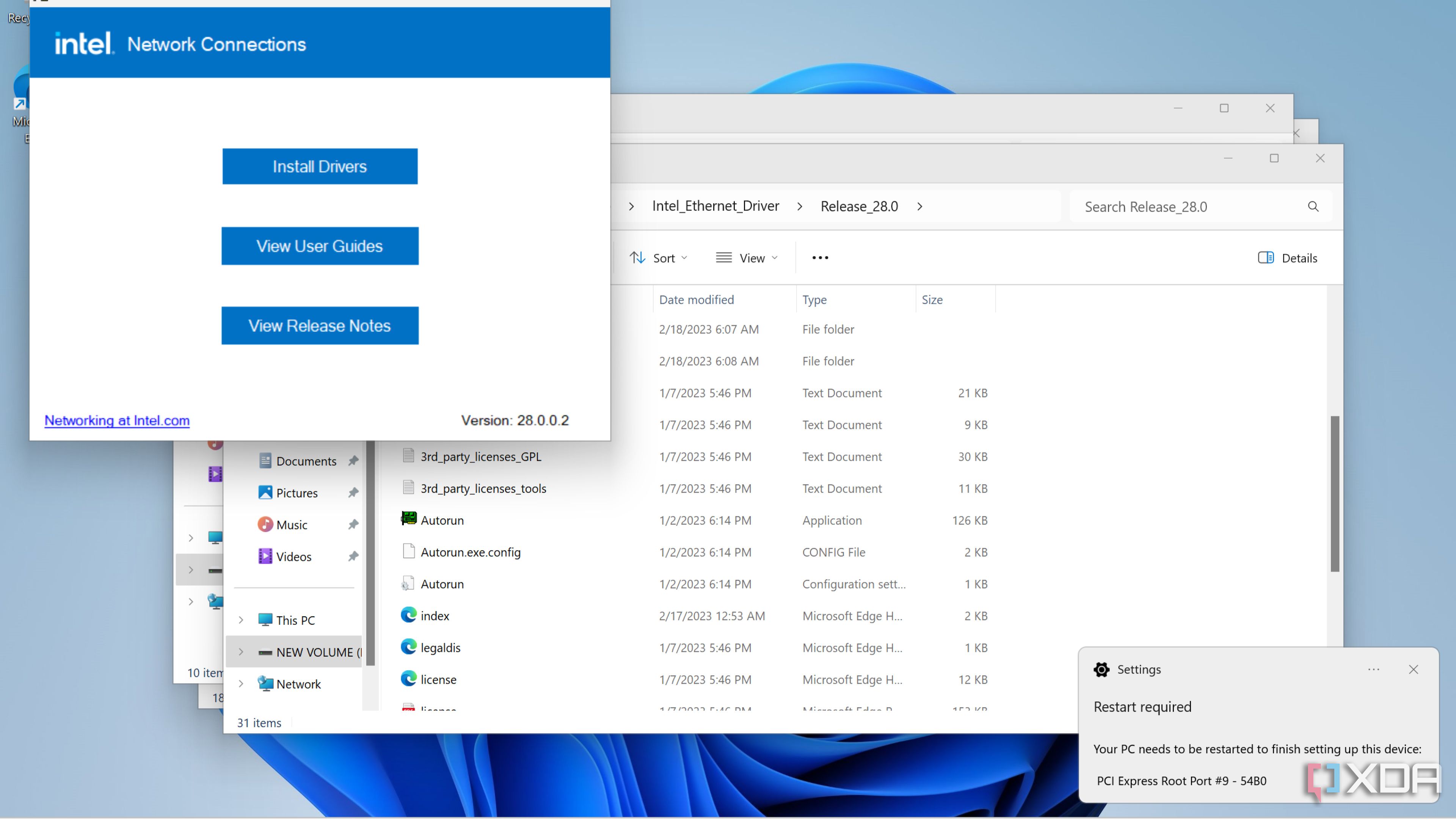The height and width of the screenshot is (819, 1456).
Task: Follow the Networking at Intel.com link
Action: [x=117, y=420]
